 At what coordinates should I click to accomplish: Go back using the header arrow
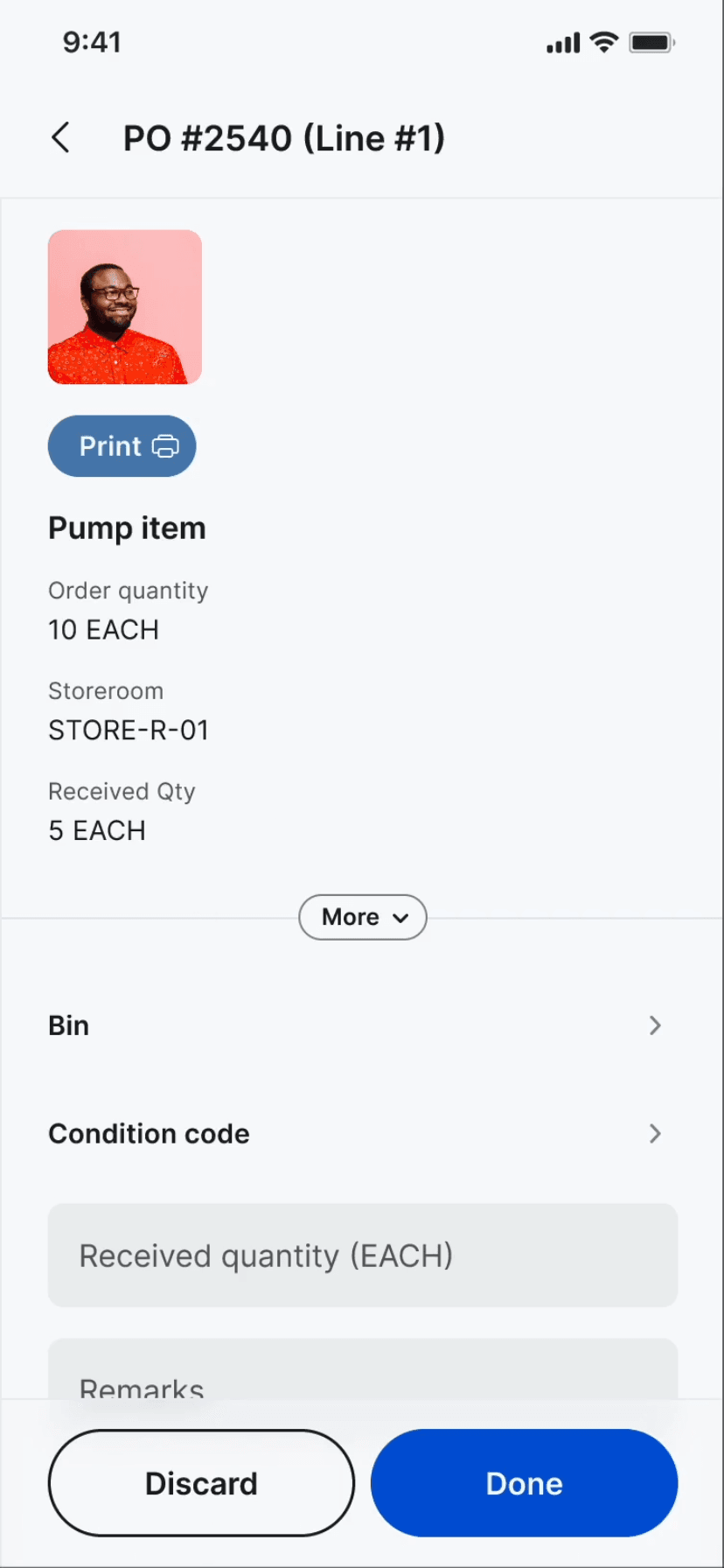(x=60, y=138)
